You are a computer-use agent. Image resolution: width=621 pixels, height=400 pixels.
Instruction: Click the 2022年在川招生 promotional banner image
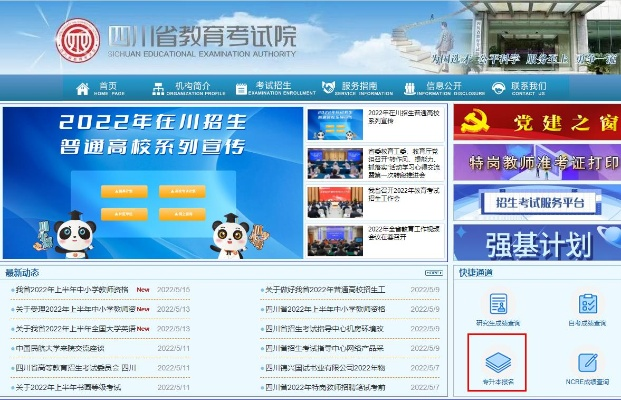(152, 181)
